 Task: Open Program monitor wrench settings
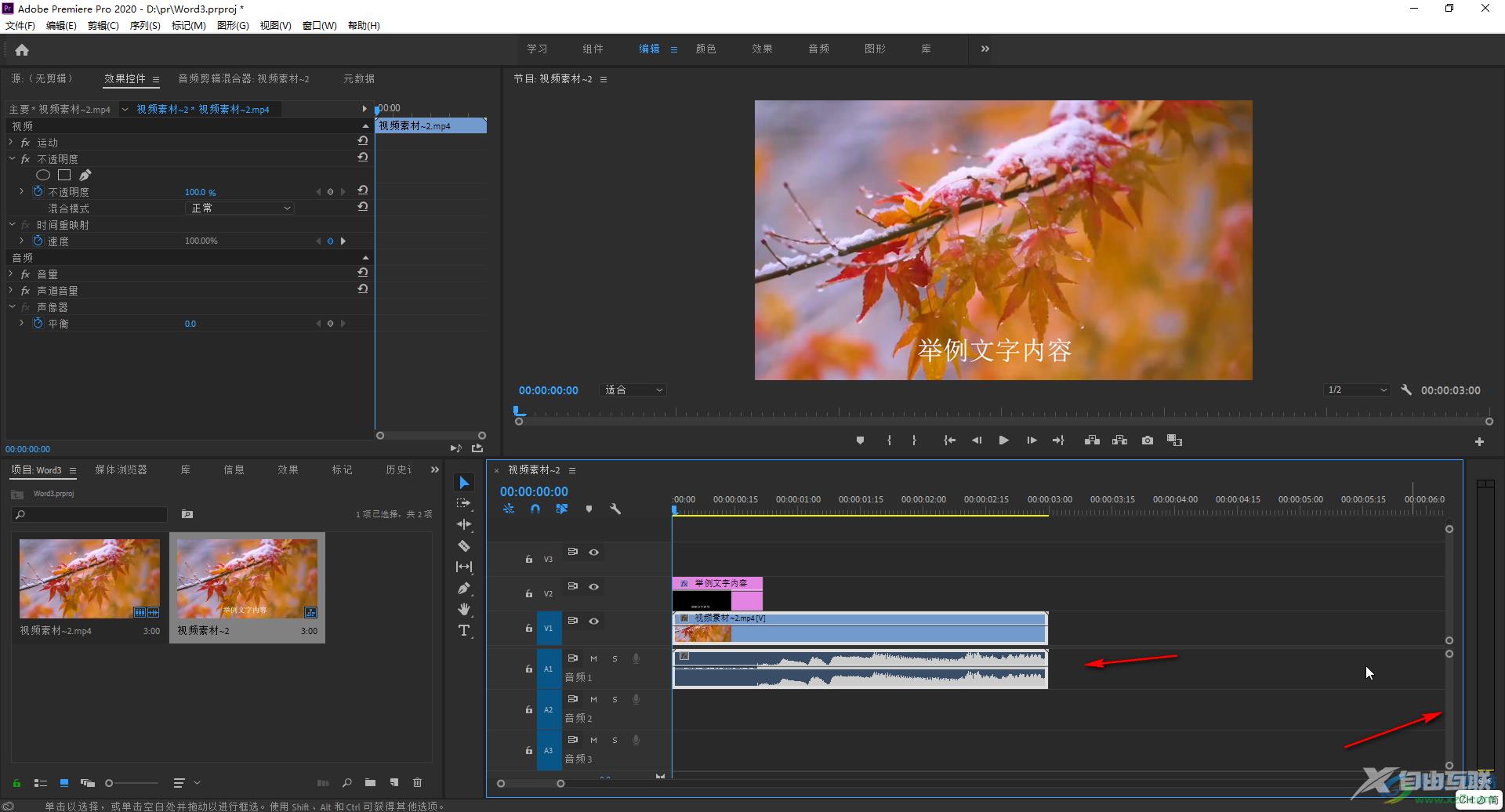coord(1406,390)
